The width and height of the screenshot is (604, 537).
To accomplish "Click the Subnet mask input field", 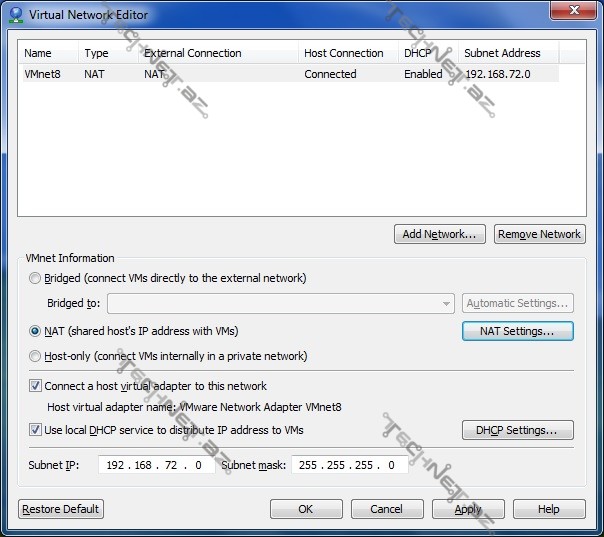I will click(350, 465).
